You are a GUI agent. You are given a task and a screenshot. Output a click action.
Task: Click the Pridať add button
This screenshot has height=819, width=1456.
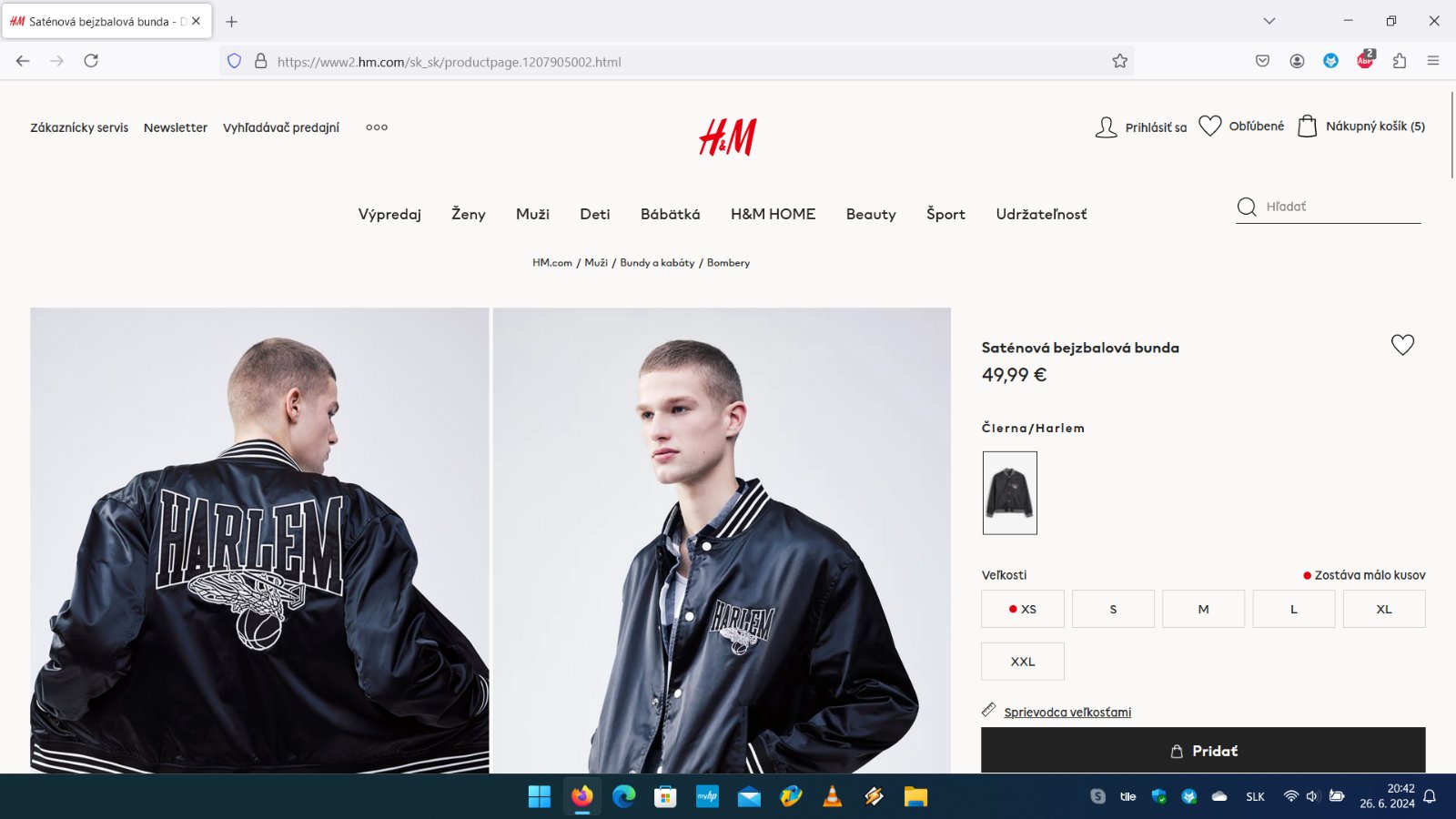1203,751
